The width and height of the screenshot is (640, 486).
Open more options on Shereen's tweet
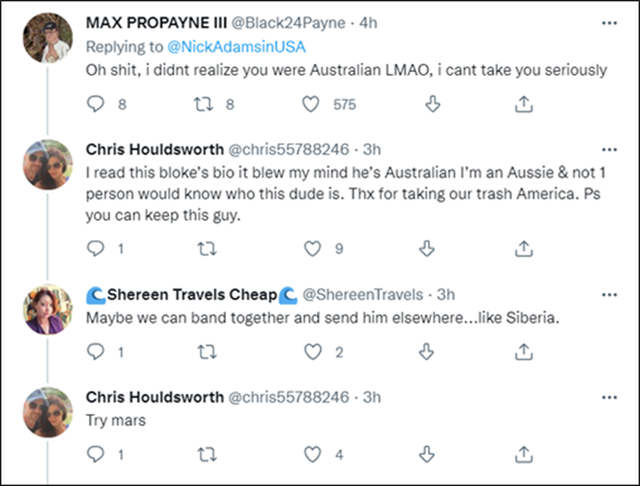point(609,294)
